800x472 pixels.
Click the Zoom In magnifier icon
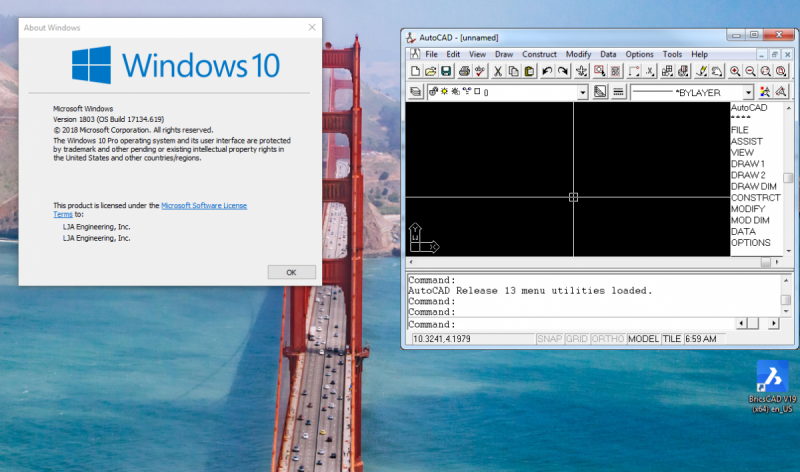[735, 71]
